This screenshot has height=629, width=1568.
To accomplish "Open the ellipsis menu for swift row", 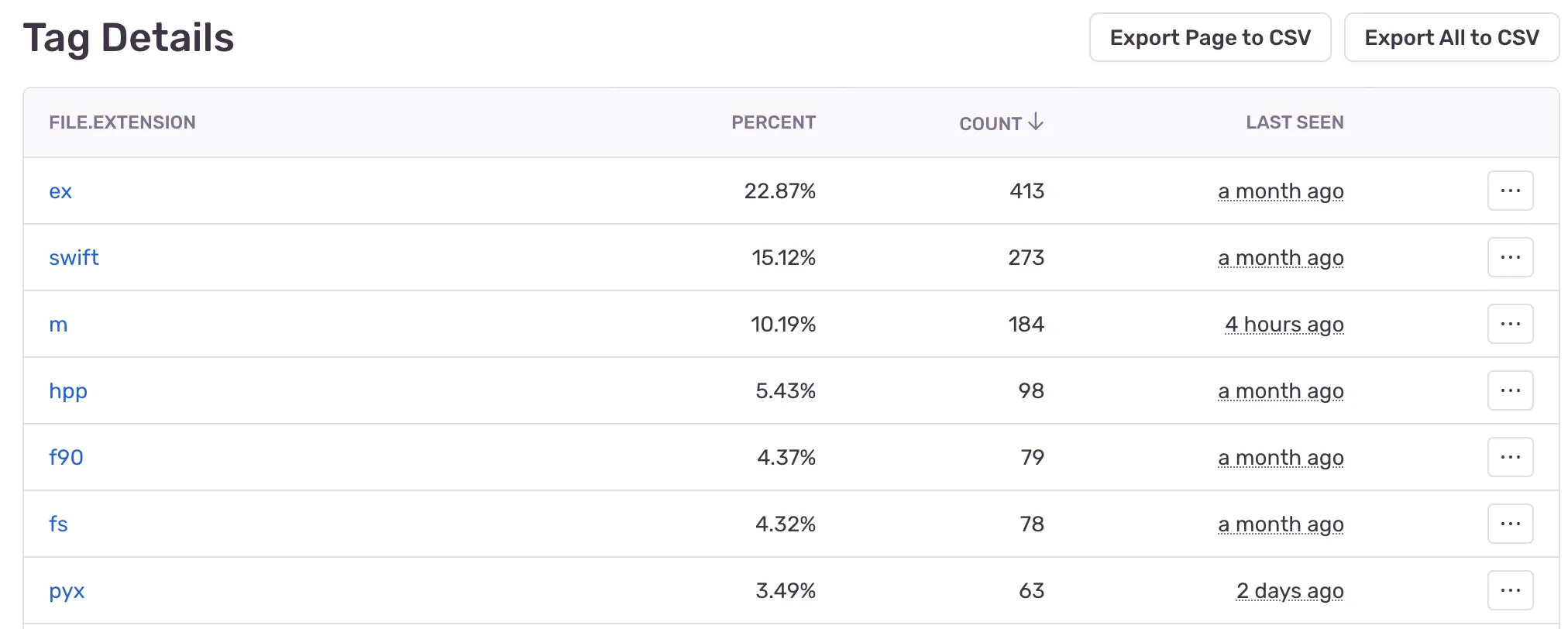I will click(x=1510, y=257).
